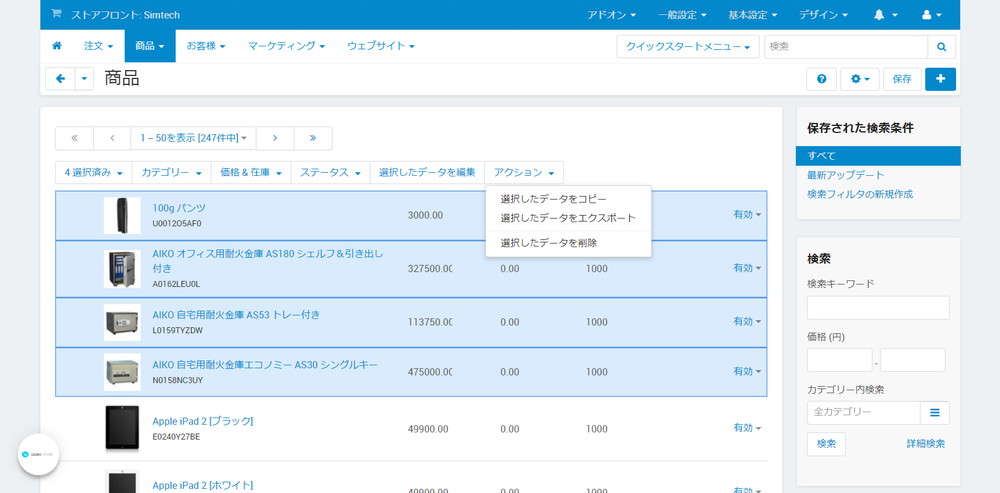
Task: Open the 1–50を表示 pagination dropdown
Action: click(193, 138)
